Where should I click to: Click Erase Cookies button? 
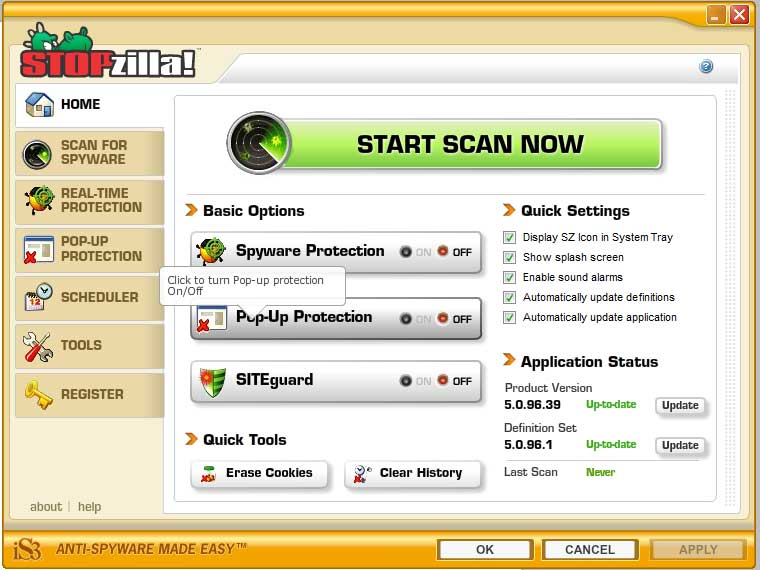[259, 474]
